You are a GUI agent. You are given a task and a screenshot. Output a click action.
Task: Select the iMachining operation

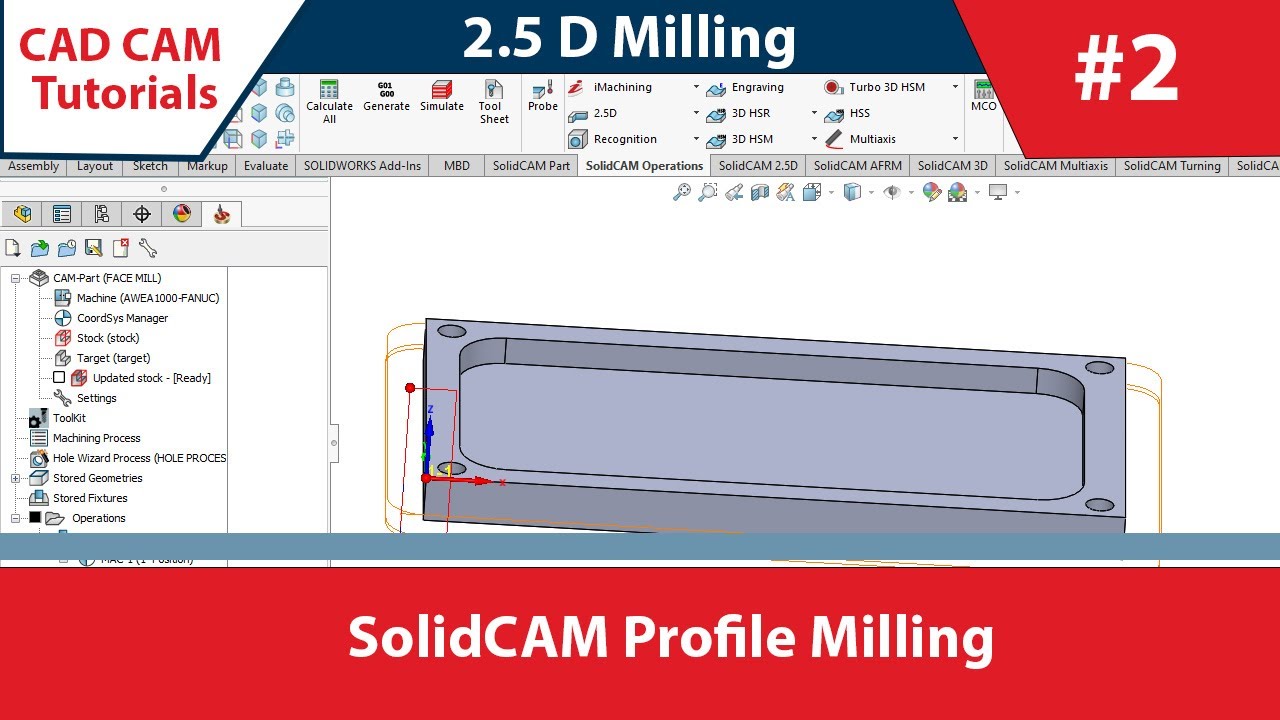[611, 87]
